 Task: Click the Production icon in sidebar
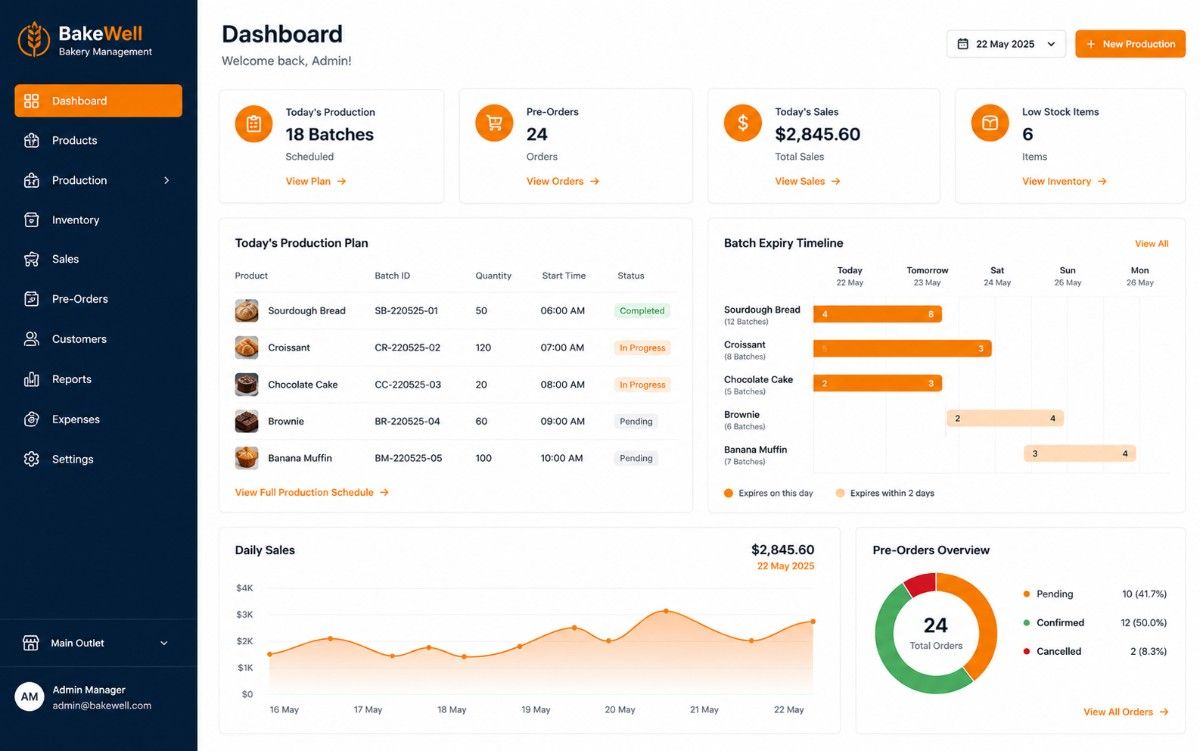click(31, 181)
